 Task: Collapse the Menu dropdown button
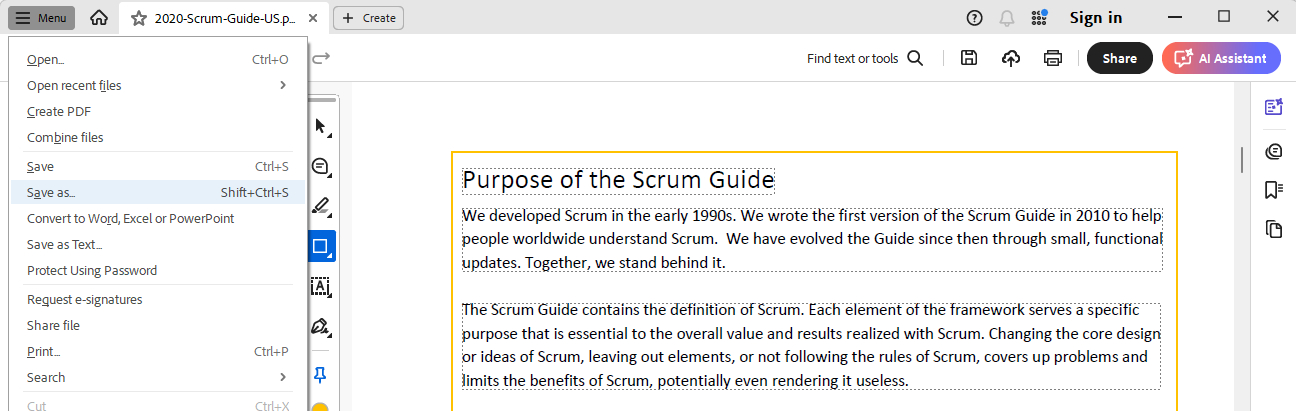41,18
